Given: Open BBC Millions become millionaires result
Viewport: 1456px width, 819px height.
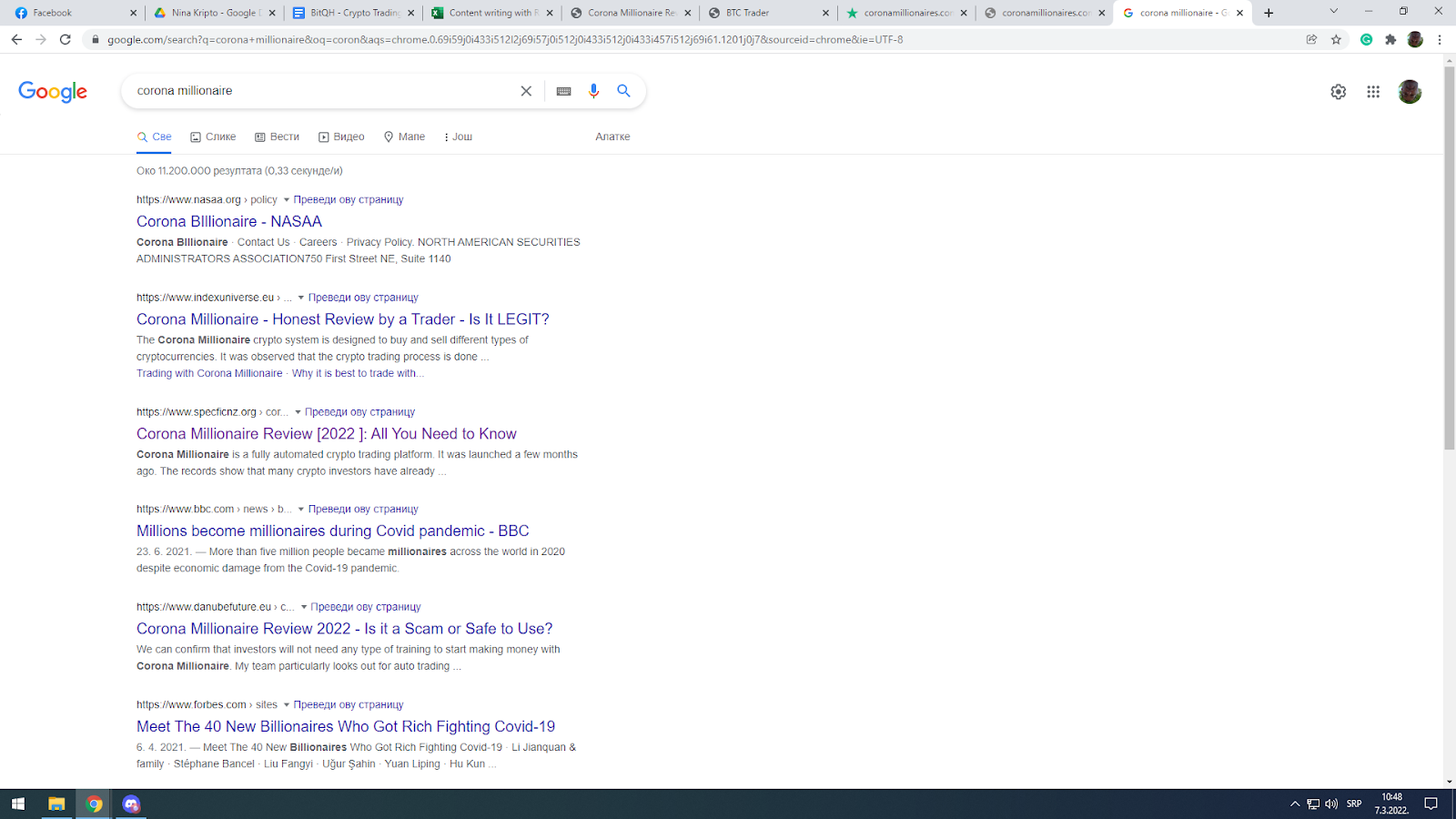Looking at the screenshot, I should (333, 531).
